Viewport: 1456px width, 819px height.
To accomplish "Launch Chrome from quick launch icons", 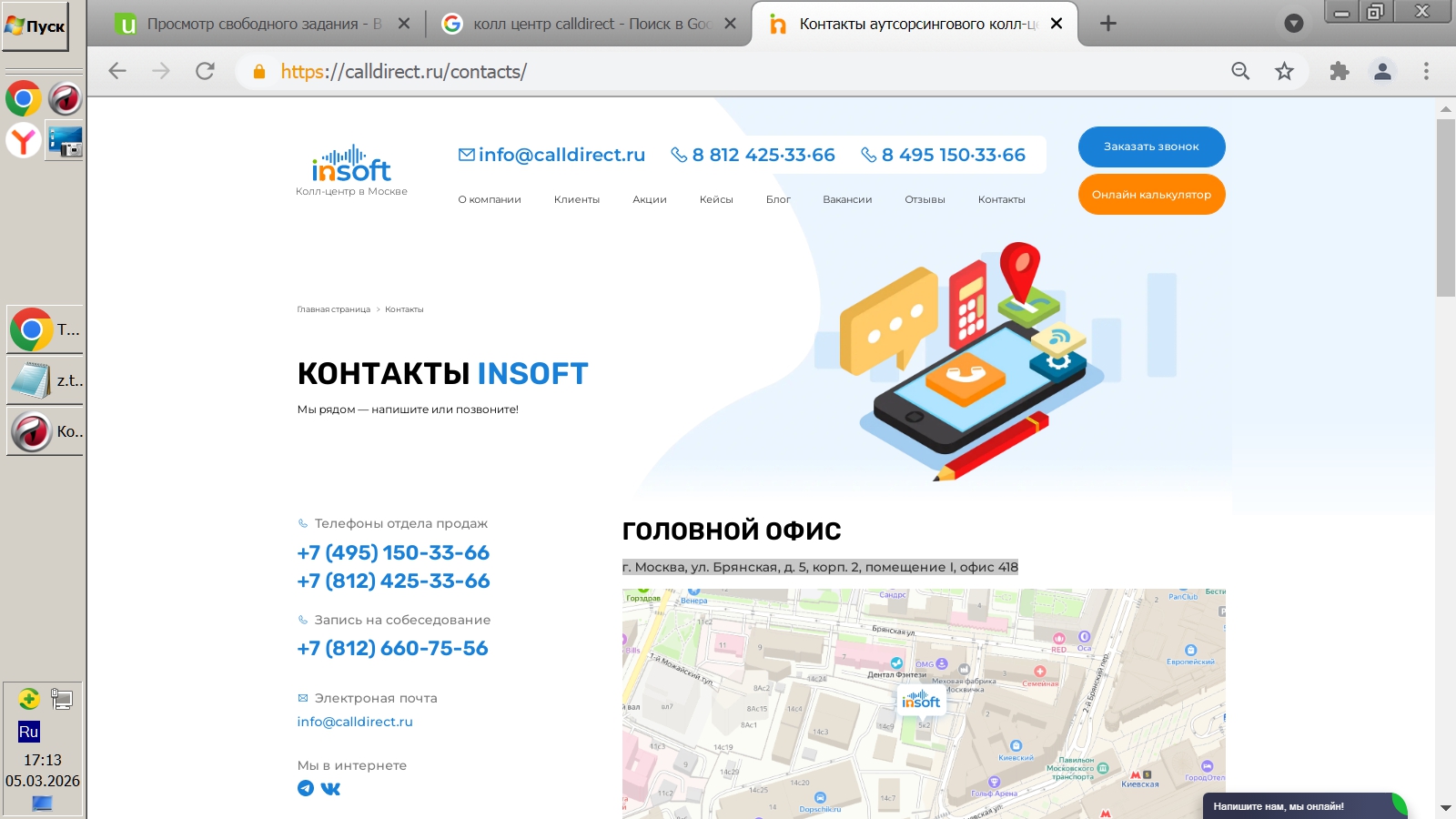I will pyautogui.click(x=24, y=98).
